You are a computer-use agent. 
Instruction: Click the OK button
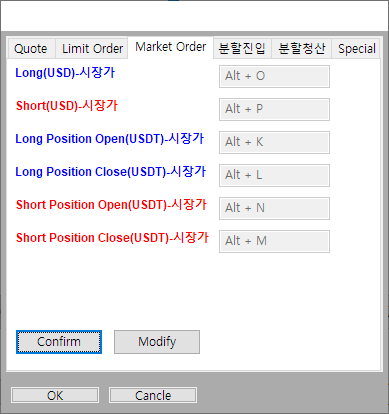pyautogui.click(x=55, y=395)
